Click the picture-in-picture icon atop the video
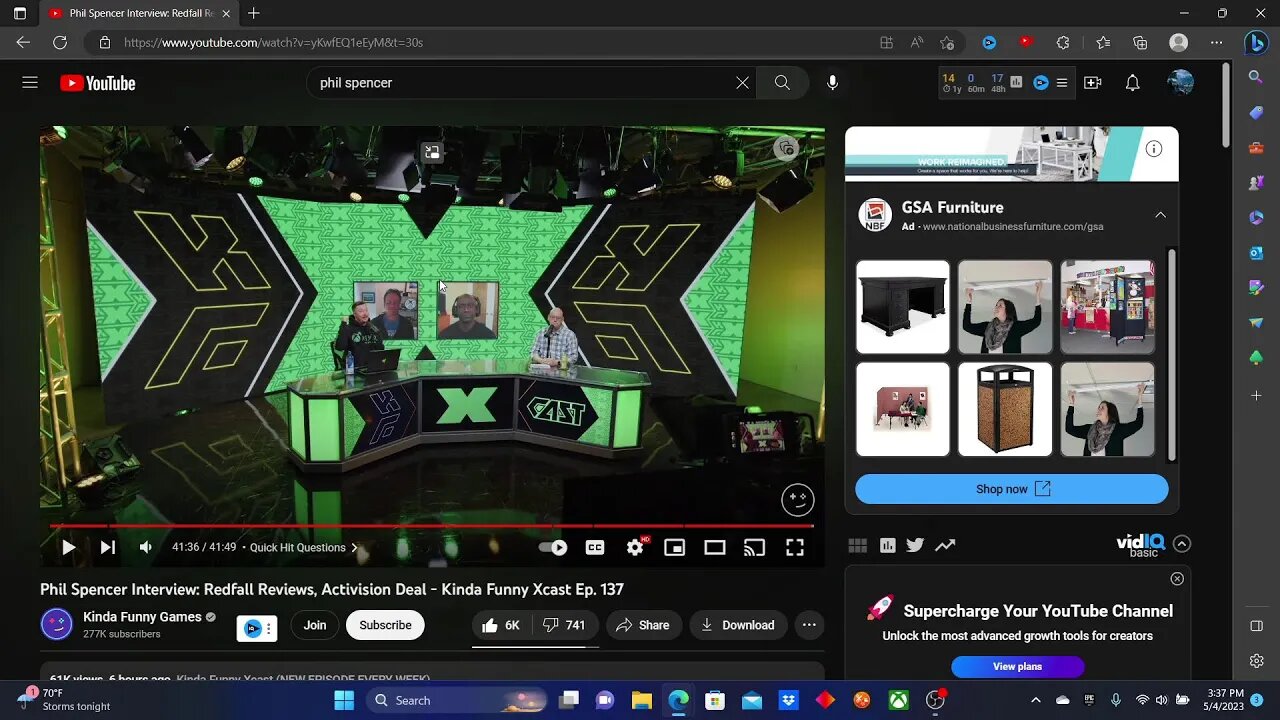 [432, 152]
